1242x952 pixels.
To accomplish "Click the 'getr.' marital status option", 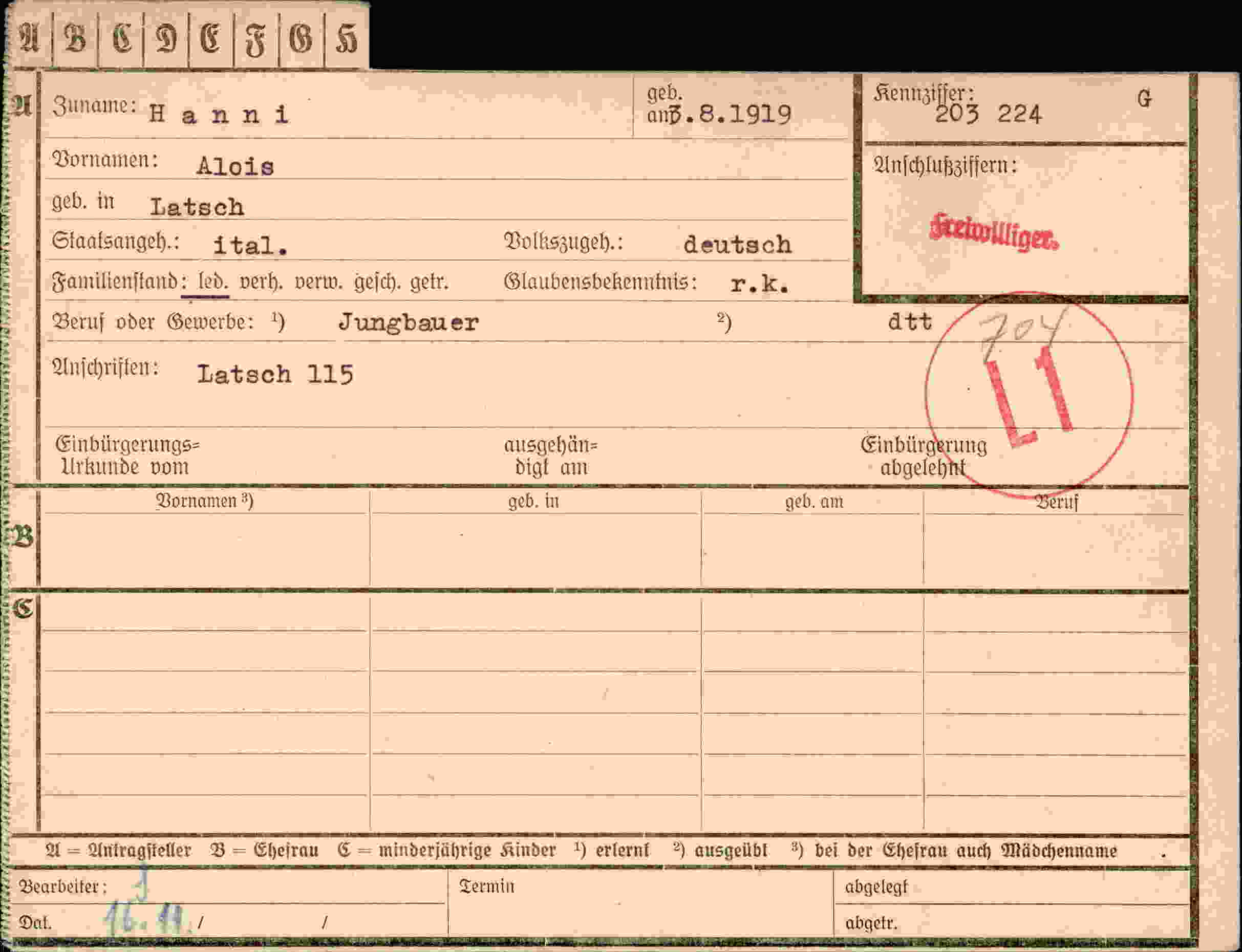I will [430, 282].
